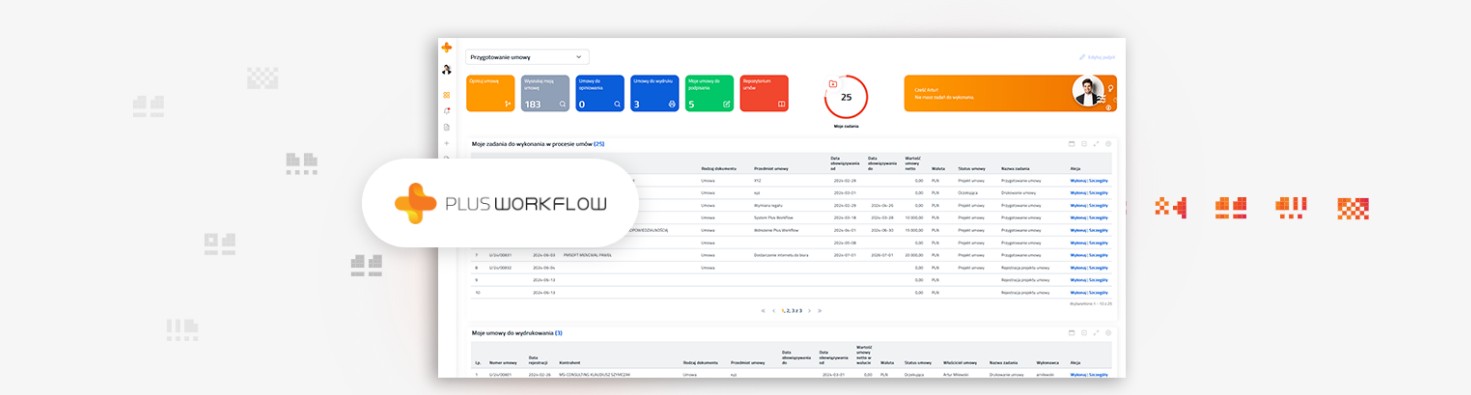1471x395 pixels.
Task: Click Wykonaj | Szczegóły in the System Plus Workflow row
Action: pyautogui.click(x=1089, y=218)
